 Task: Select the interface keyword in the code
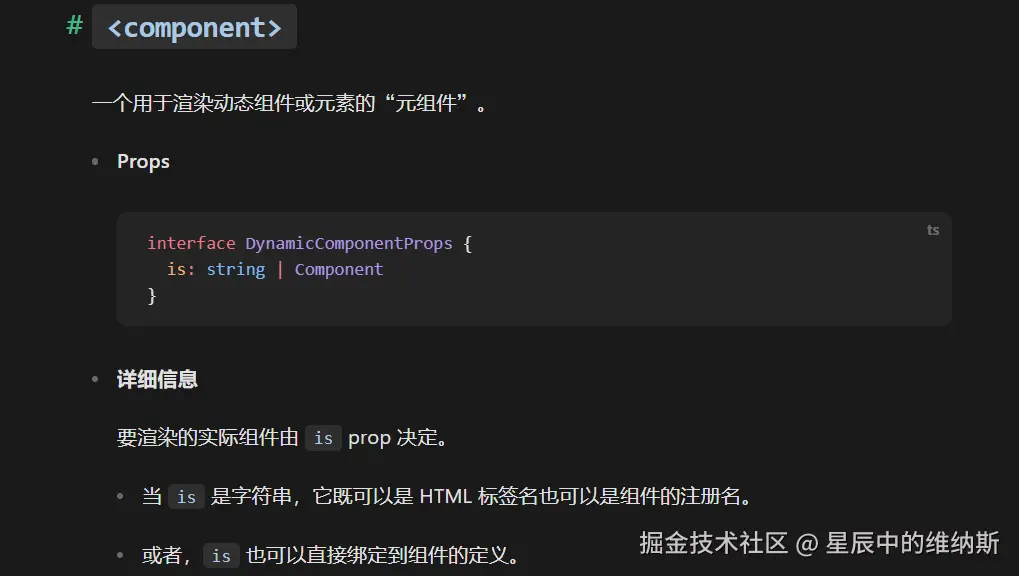[x=191, y=243]
